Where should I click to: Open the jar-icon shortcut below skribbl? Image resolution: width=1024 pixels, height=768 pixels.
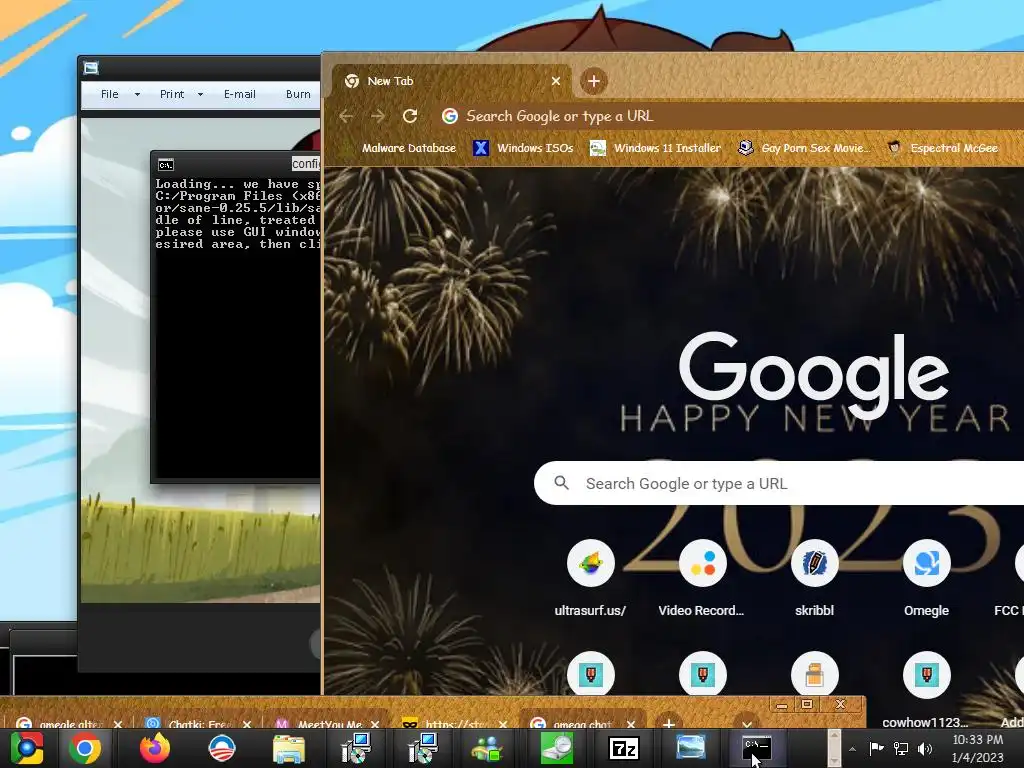coord(814,674)
